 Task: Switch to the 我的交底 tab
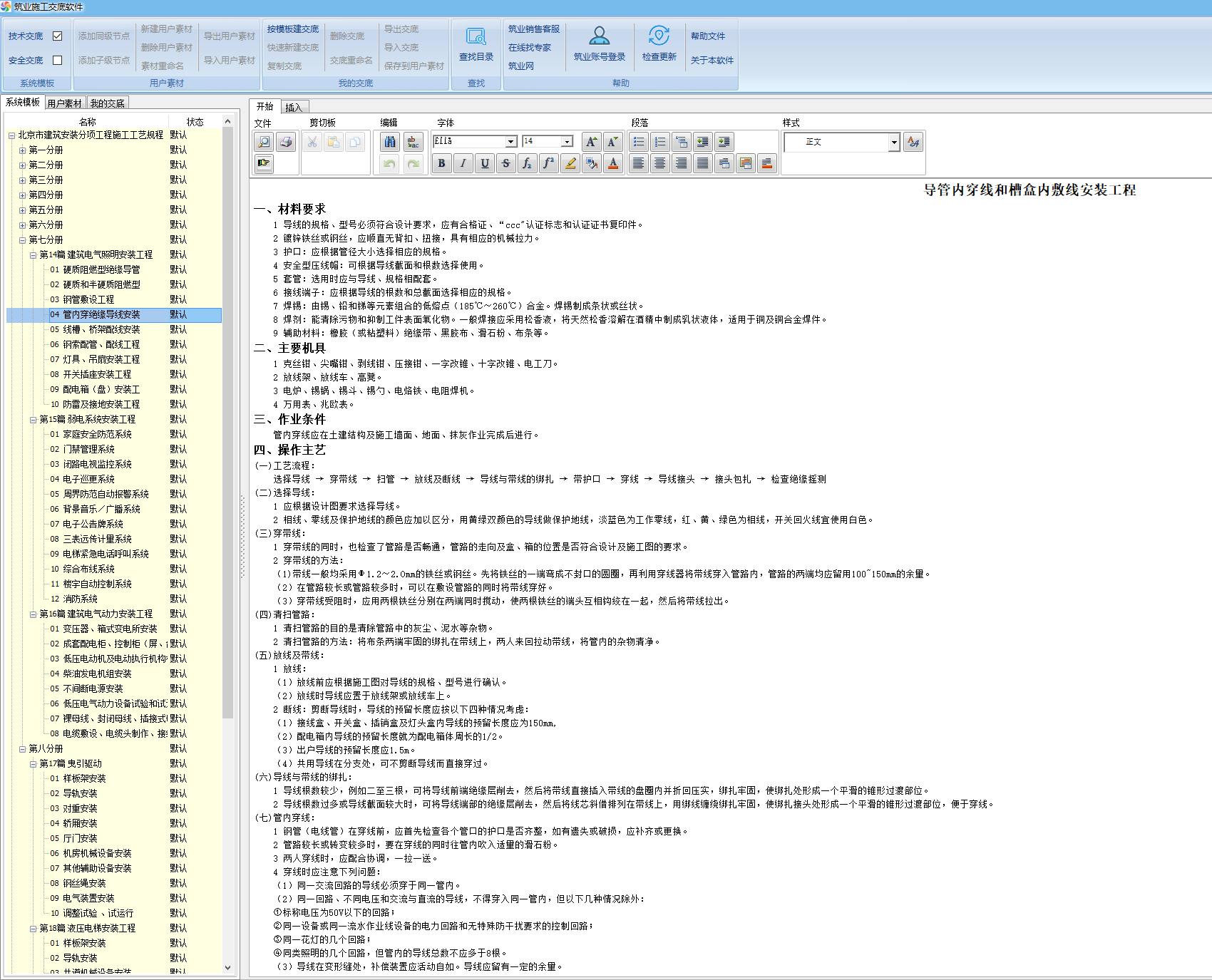108,103
